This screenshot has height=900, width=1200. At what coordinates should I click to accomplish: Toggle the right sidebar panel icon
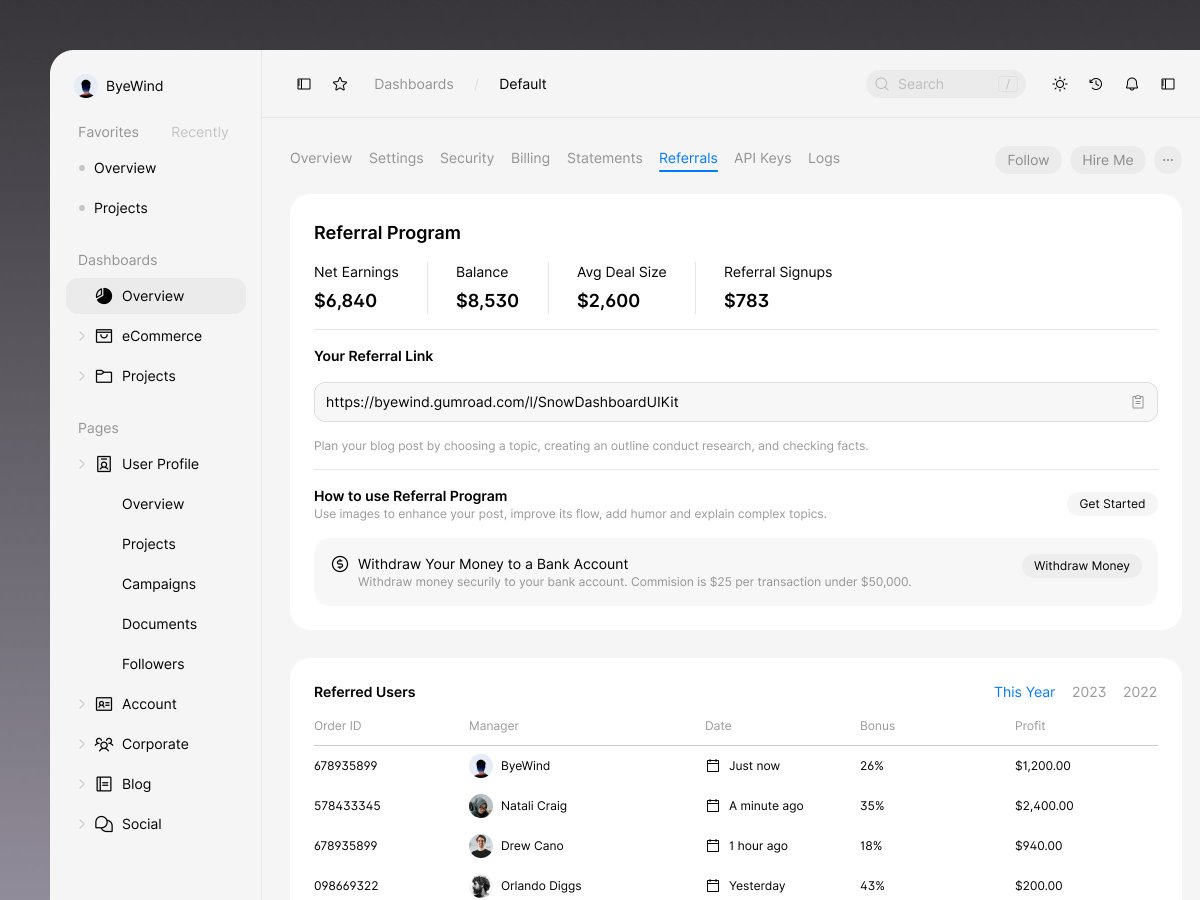[1168, 84]
